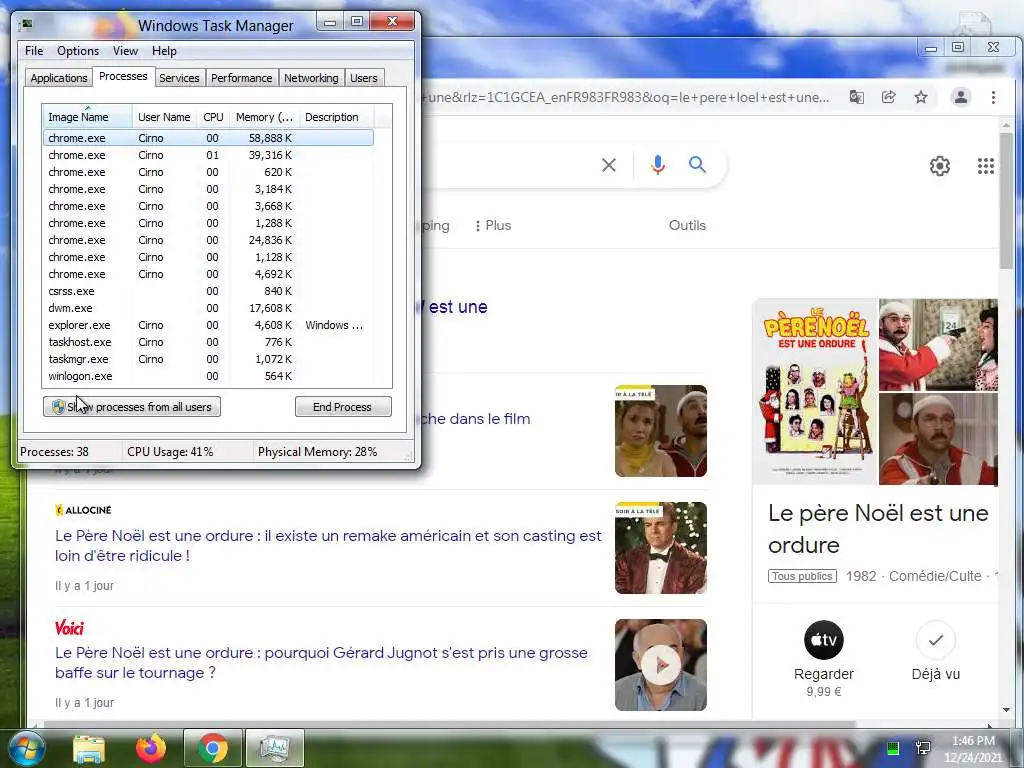Mark the film as Déjà vu
Screen dimensions: 1024x768
coord(935,640)
